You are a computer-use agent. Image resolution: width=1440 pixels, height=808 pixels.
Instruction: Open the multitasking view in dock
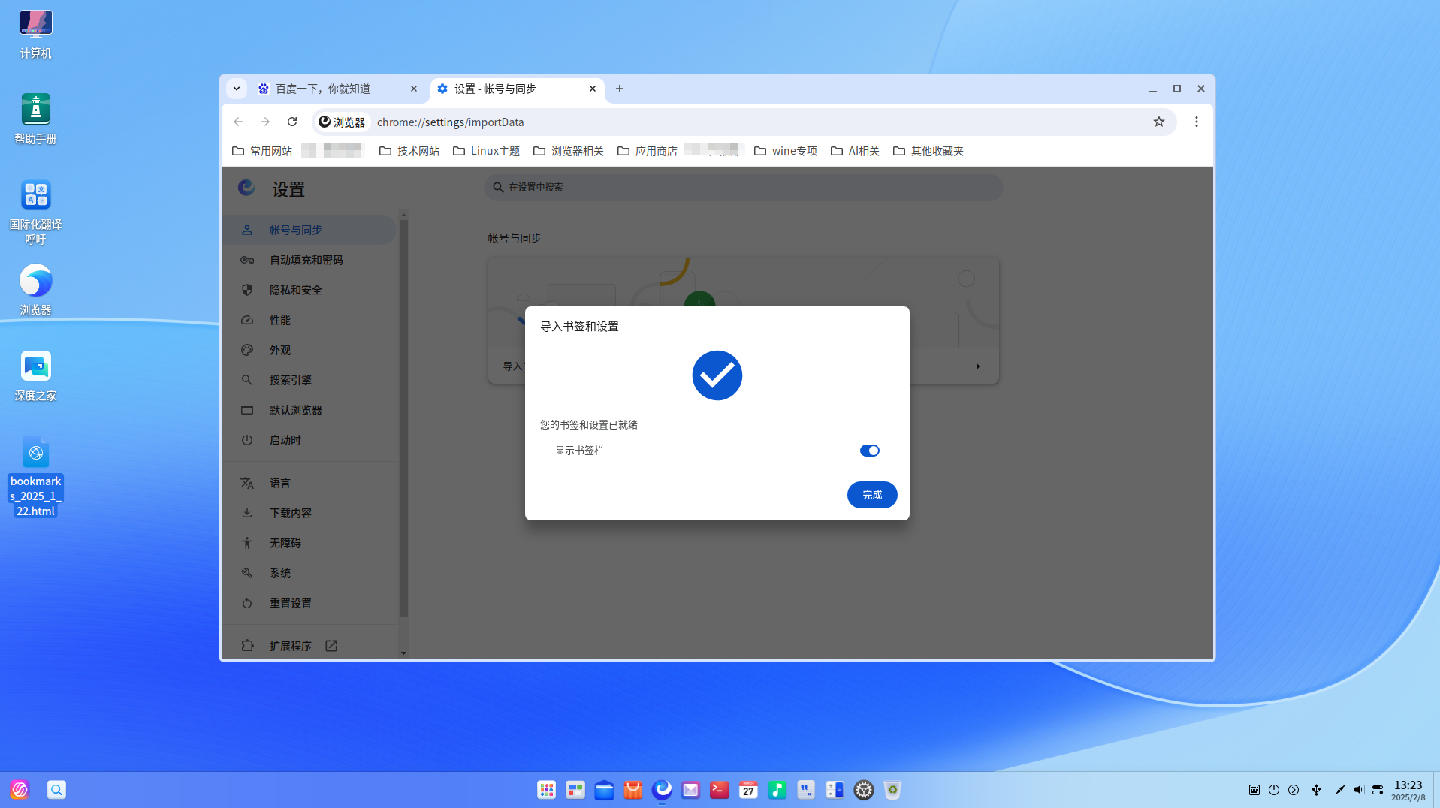(575, 790)
